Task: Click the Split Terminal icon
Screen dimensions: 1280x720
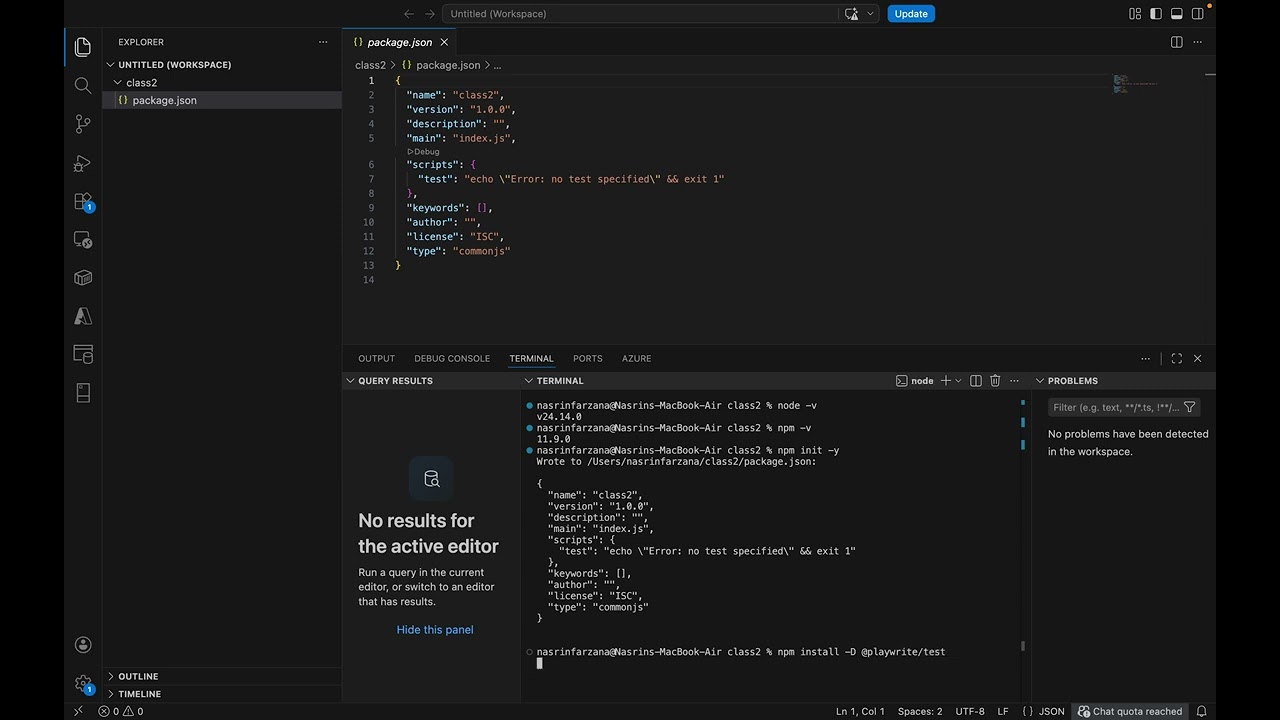Action: 976,381
